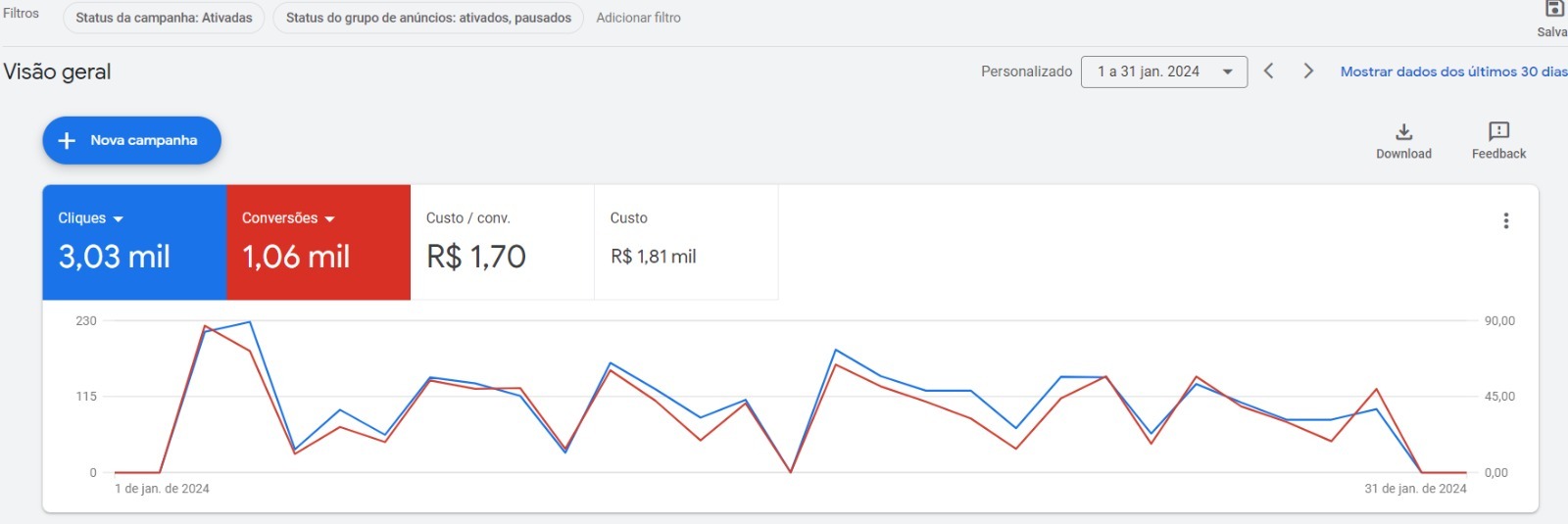Viewport: 1568px width, 524px height.
Task: Open the chart's three-dot more options menu
Action: pos(1505,221)
